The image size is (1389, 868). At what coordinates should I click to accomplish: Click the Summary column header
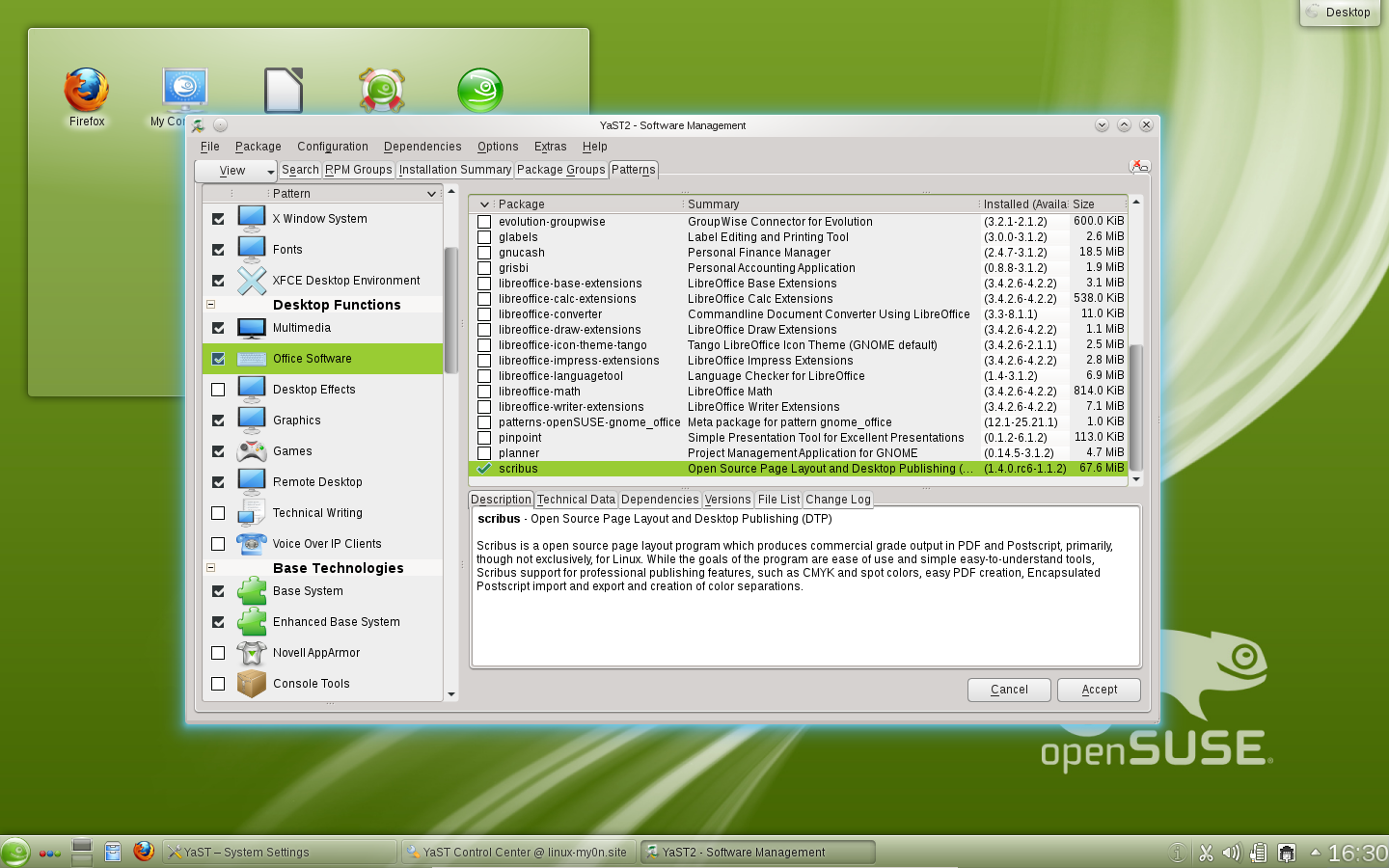pos(830,204)
